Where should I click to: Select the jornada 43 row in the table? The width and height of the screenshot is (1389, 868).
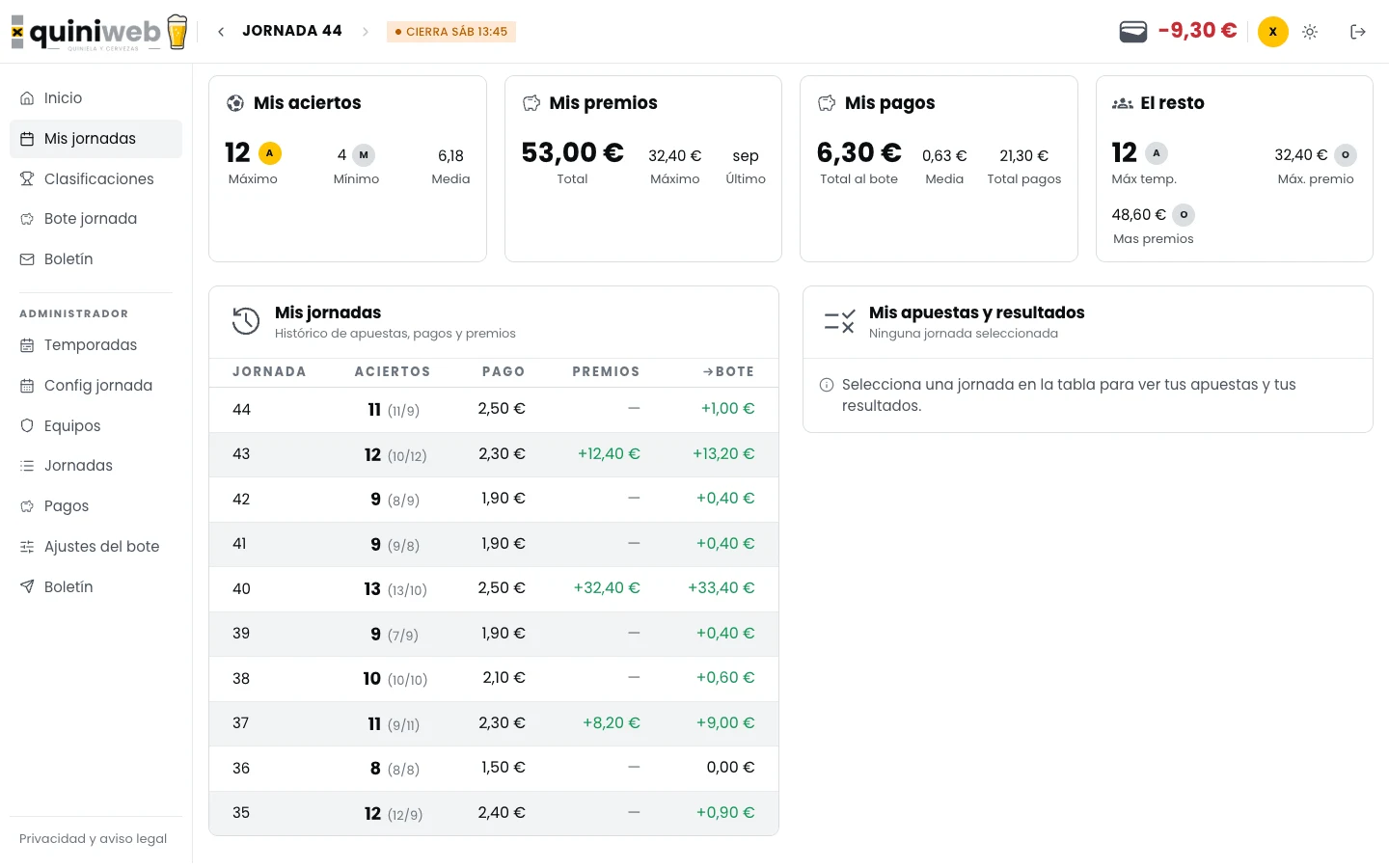pyautogui.click(x=494, y=454)
